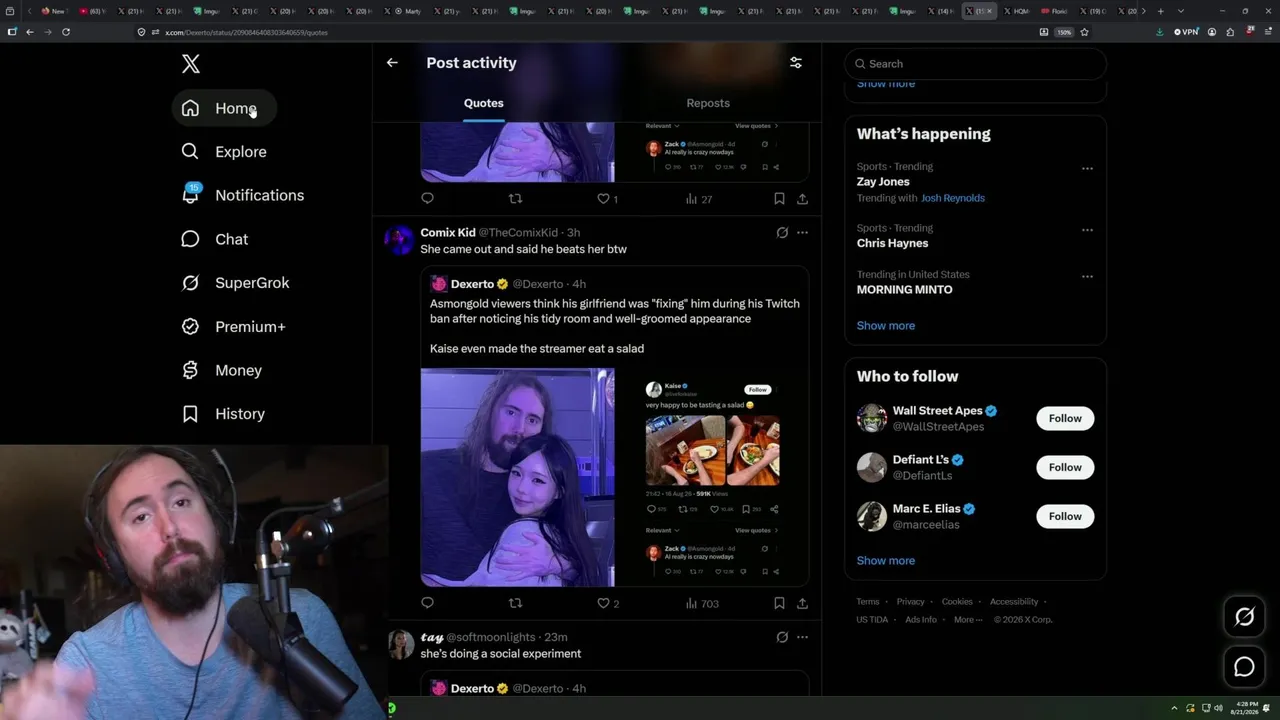Open more options for Chris Haynes trend
Viewport: 1280px width, 720px height.
pyautogui.click(x=1087, y=229)
